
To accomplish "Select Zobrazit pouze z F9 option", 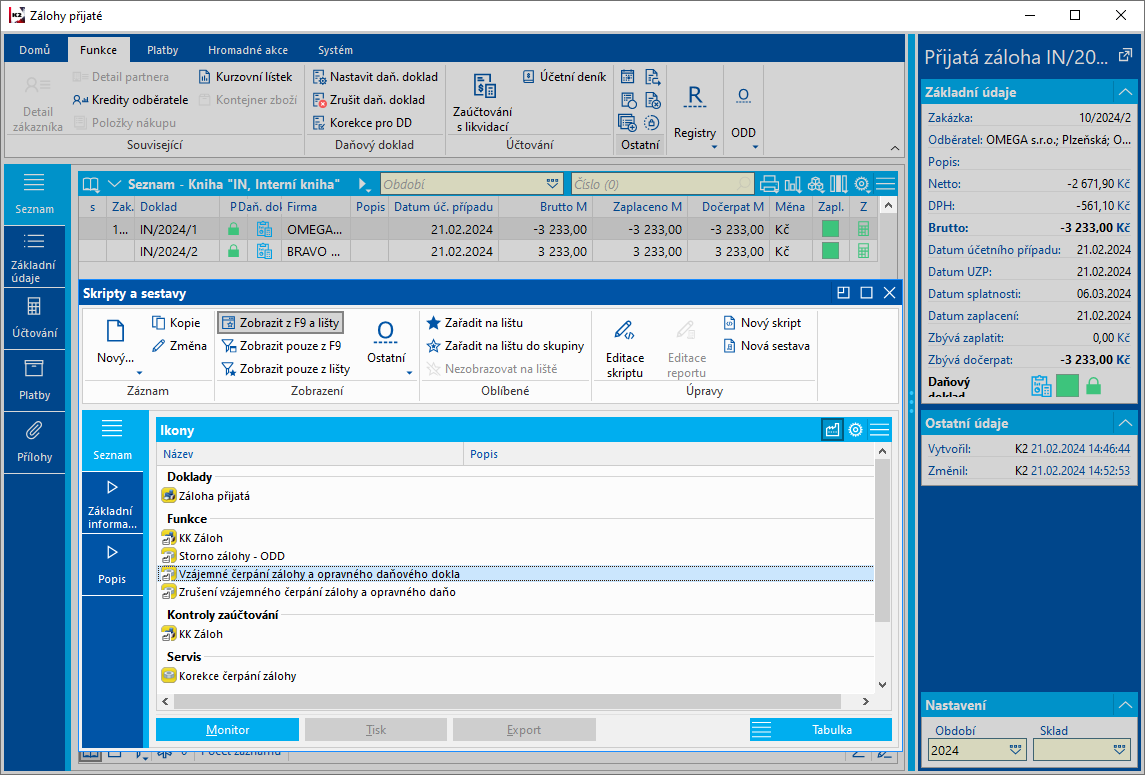I will coord(281,346).
